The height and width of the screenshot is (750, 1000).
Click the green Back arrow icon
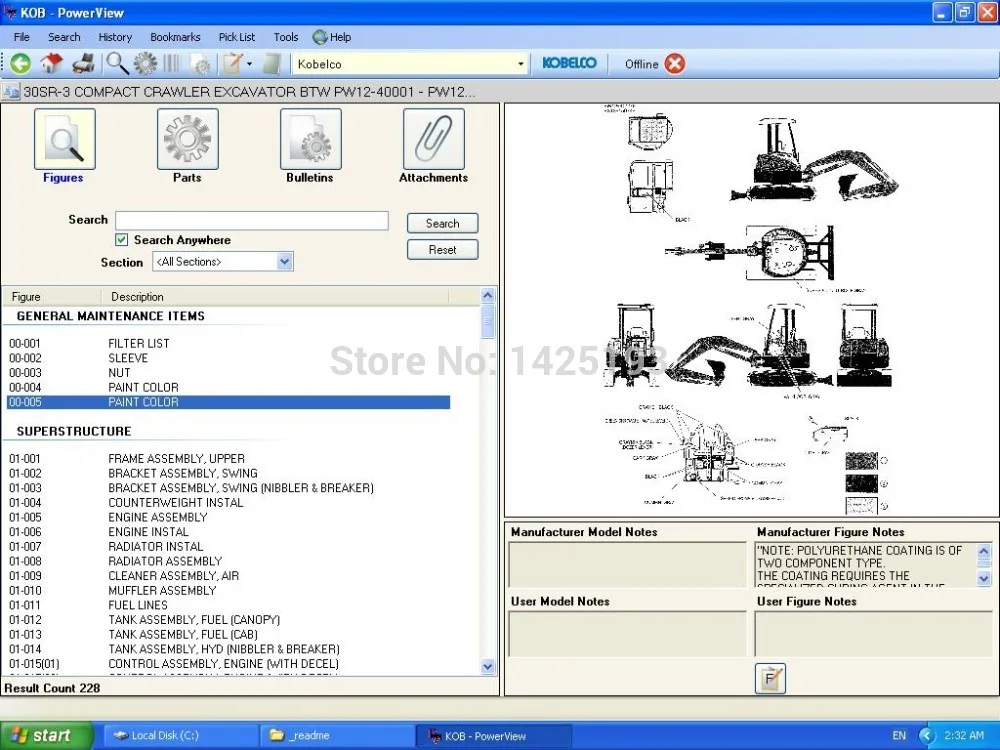pyautogui.click(x=20, y=64)
